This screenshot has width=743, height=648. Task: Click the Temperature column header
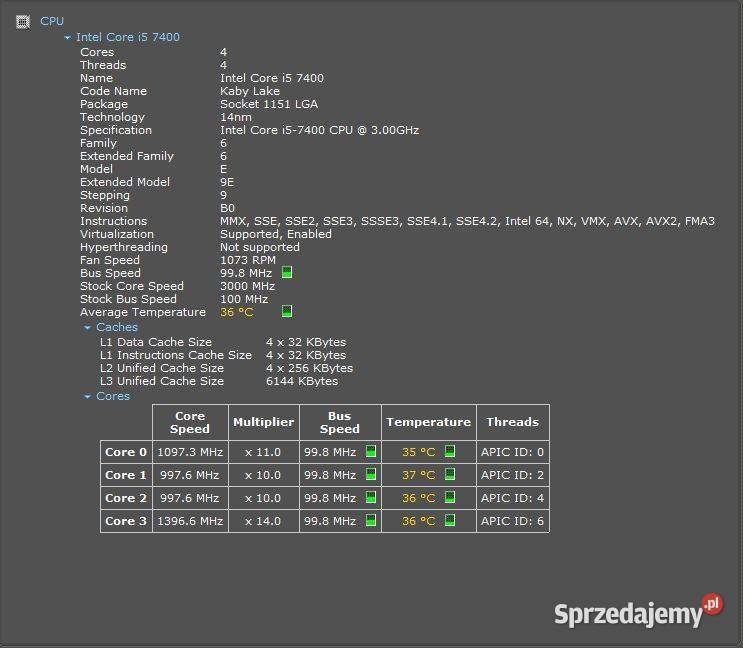coord(428,422)
